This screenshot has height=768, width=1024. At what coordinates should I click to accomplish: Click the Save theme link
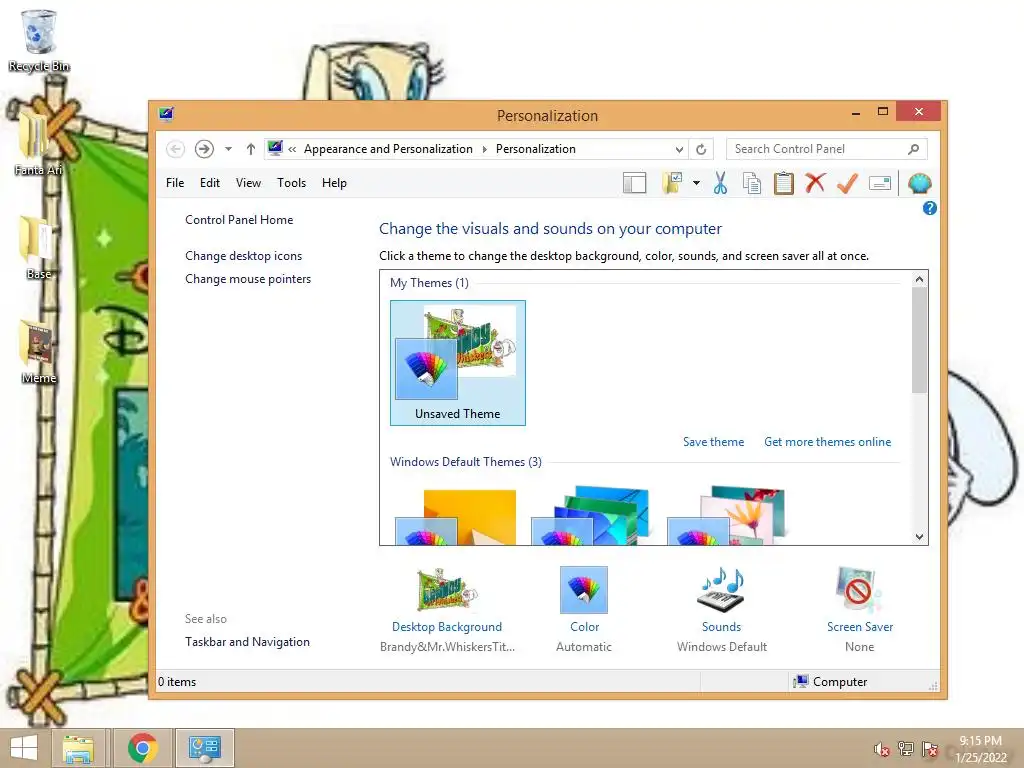point(713,442)
